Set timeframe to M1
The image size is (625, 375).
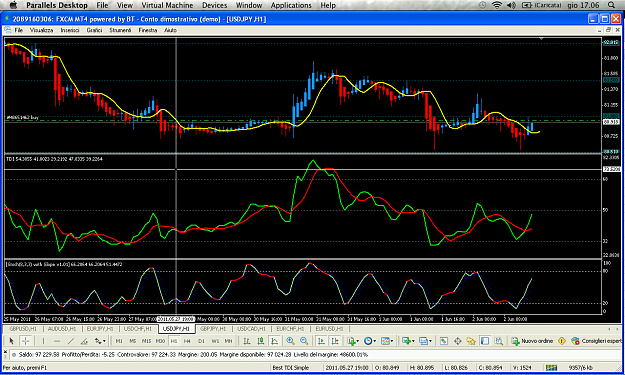point(119,341)
